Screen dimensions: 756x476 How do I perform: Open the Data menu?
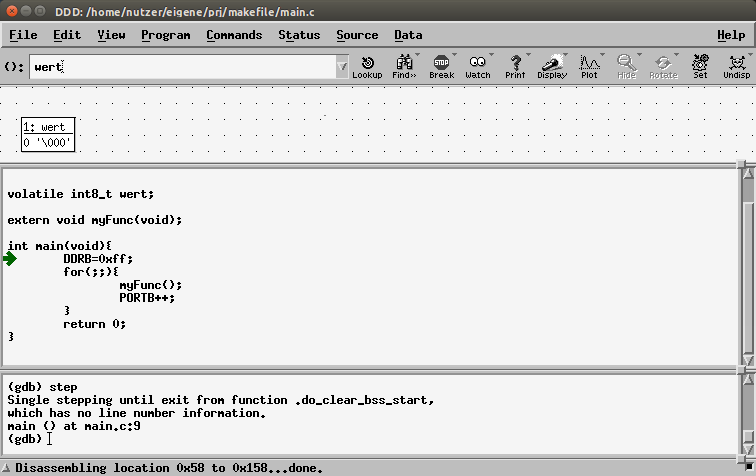[408, 35]
